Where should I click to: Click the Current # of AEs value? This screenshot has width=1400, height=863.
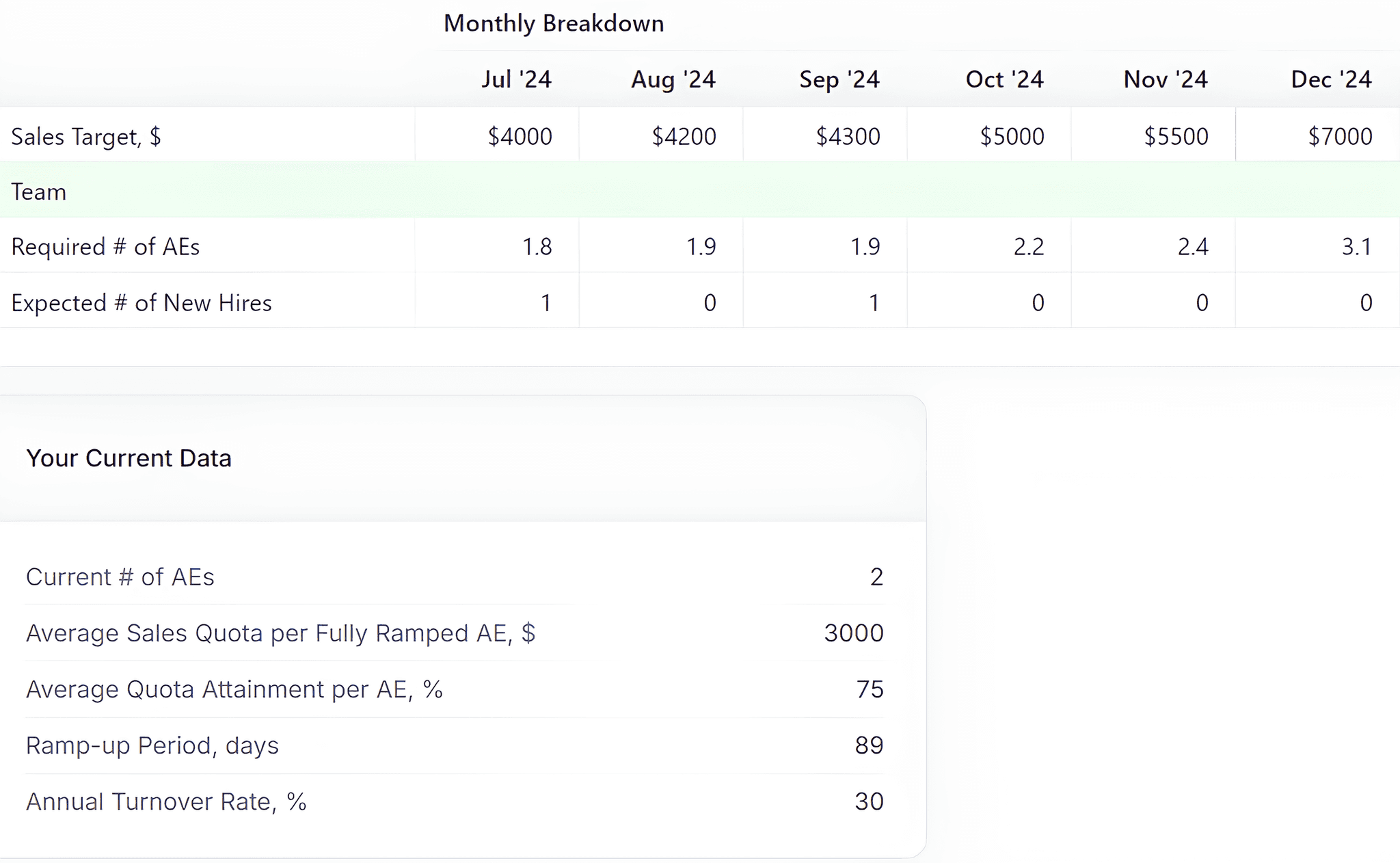(876, 577)
